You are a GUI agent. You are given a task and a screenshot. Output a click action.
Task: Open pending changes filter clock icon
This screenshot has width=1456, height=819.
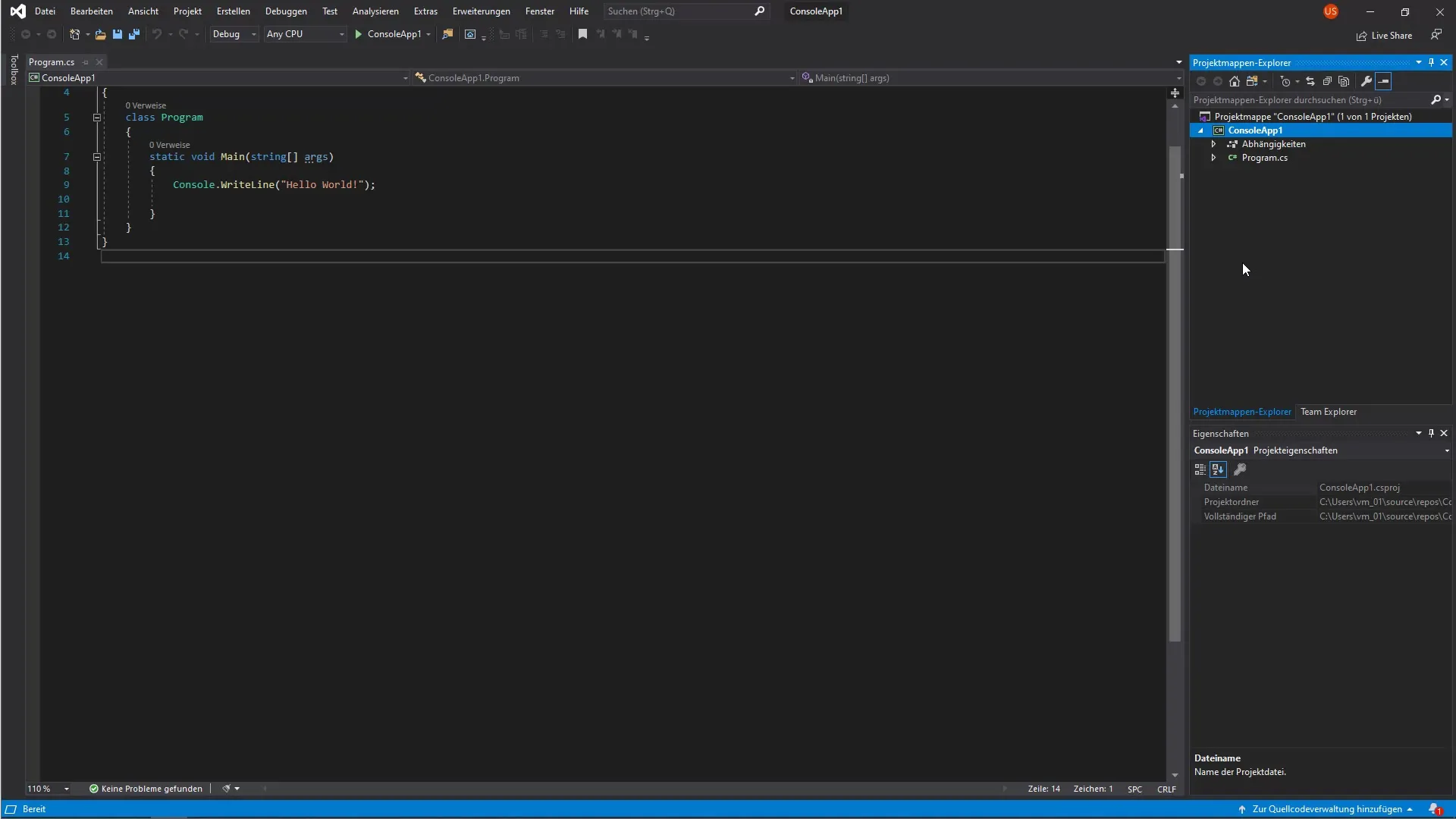(x=1285, y=81)
